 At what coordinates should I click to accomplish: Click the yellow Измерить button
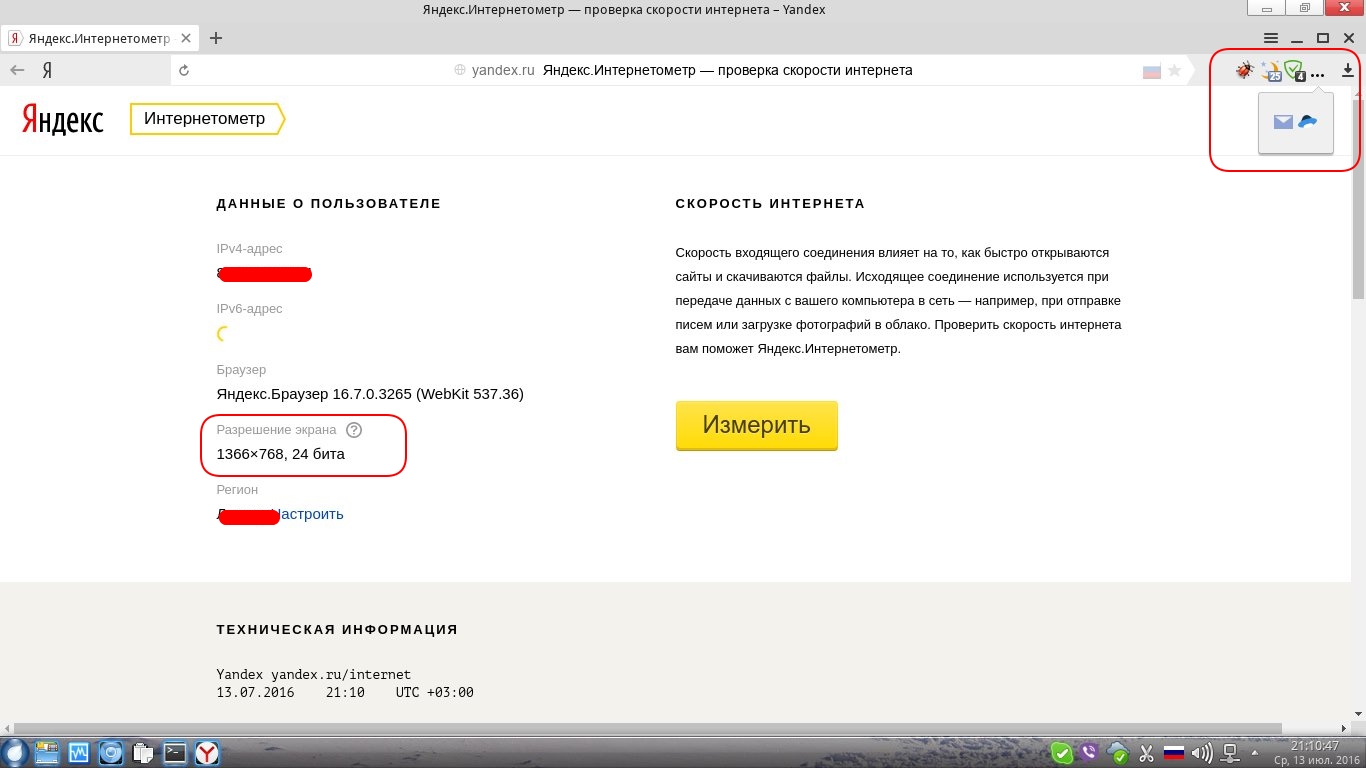(757, 425)
